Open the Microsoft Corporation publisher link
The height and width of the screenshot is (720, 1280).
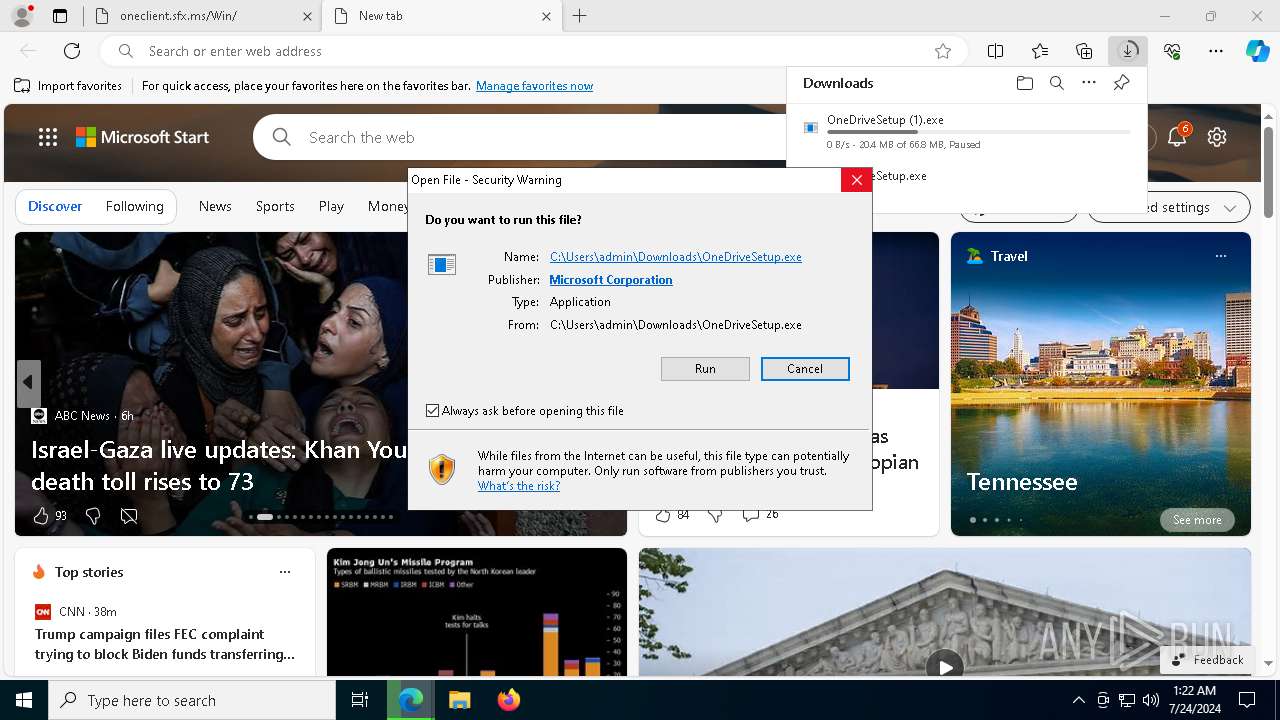[611, 280]
